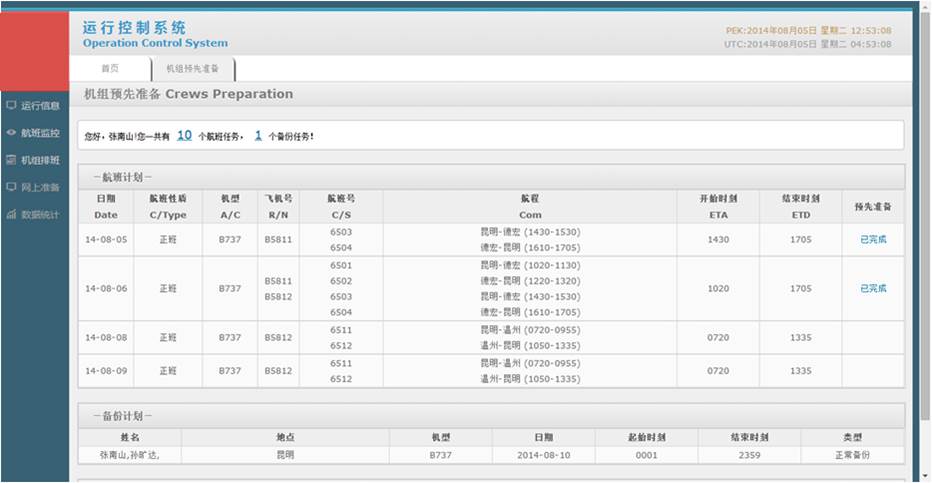Screen dimensions: 932x483
Task: Click the 日期 Date column header
Action: [x=106, y=207]
